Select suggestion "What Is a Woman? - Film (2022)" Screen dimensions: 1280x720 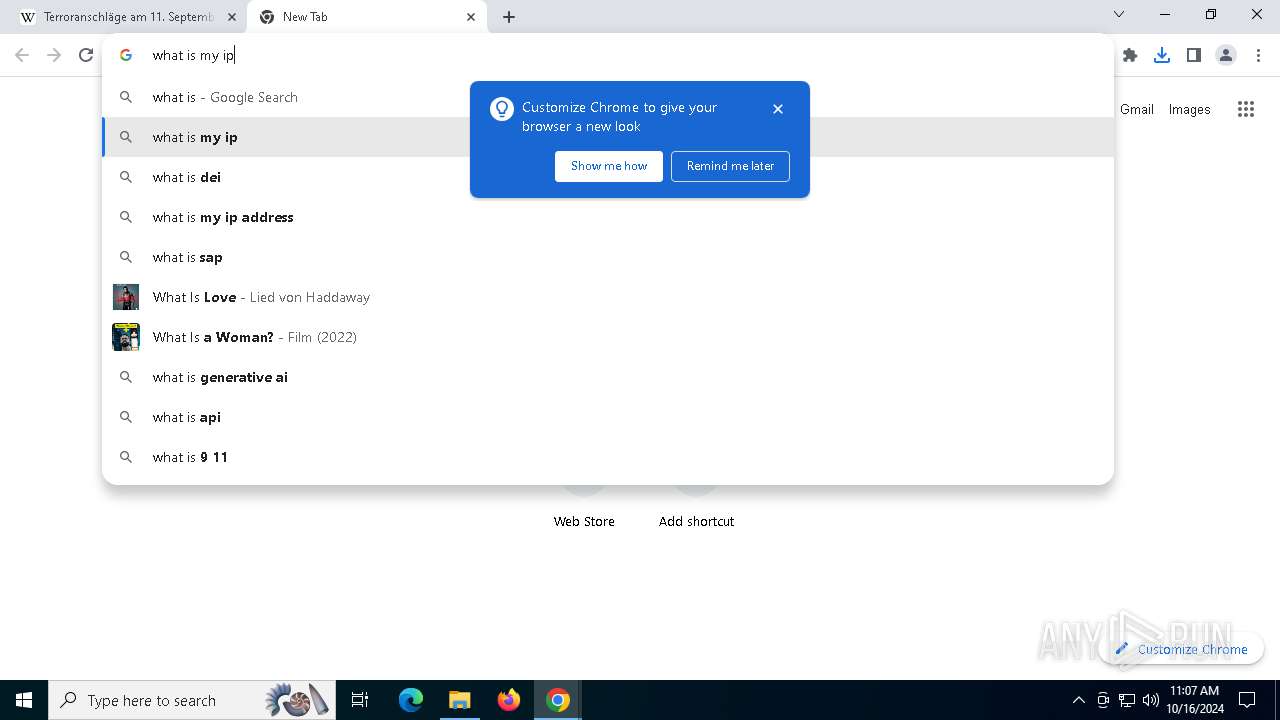[x=608, y=337]
